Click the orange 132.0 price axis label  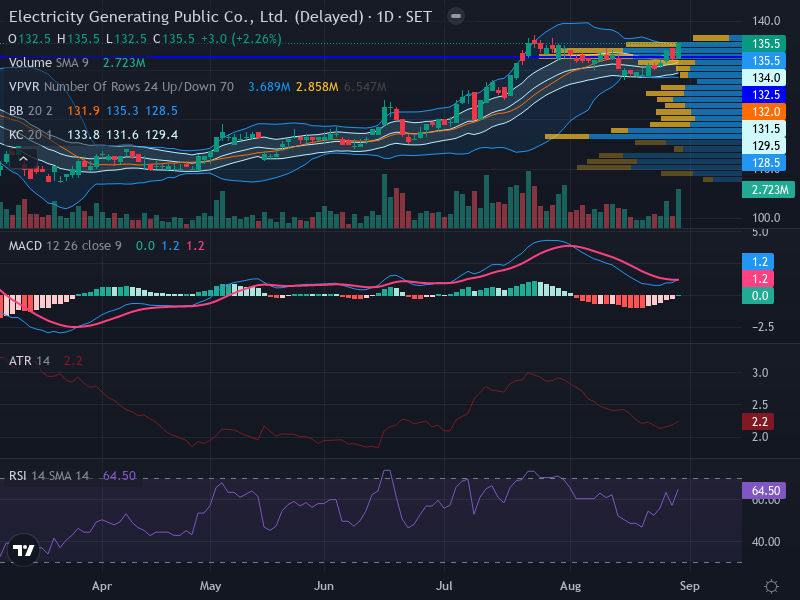(x=764, y=112)
